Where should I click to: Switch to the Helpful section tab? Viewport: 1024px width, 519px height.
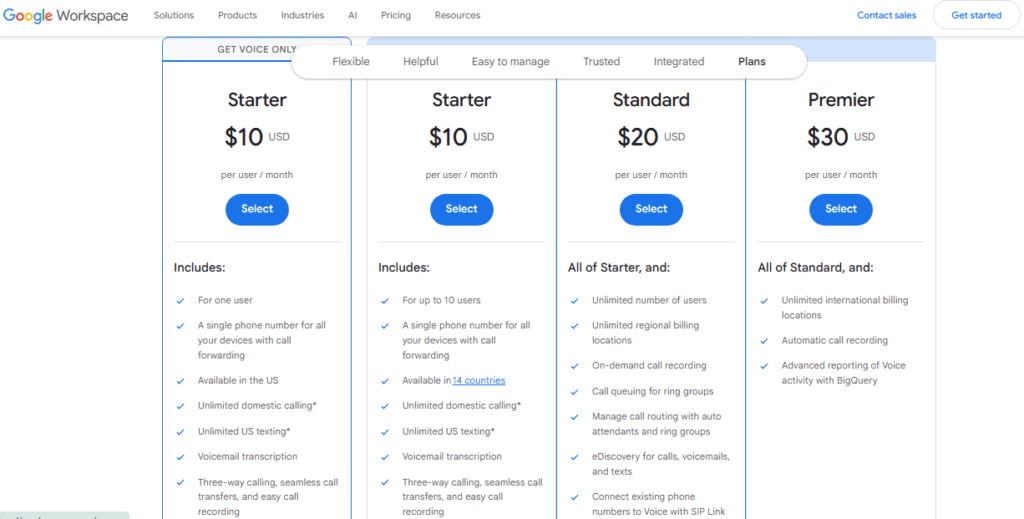(x=421, y=62)
